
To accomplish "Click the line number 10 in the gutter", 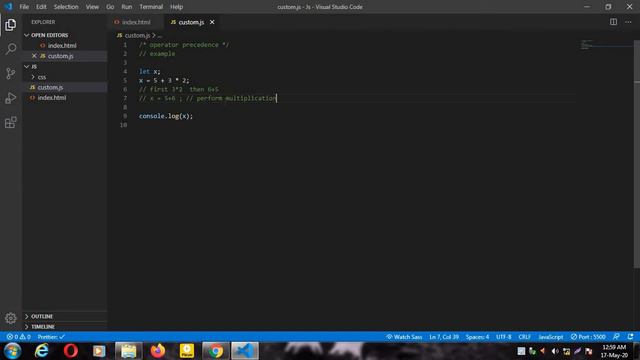I will click(123, 125).
